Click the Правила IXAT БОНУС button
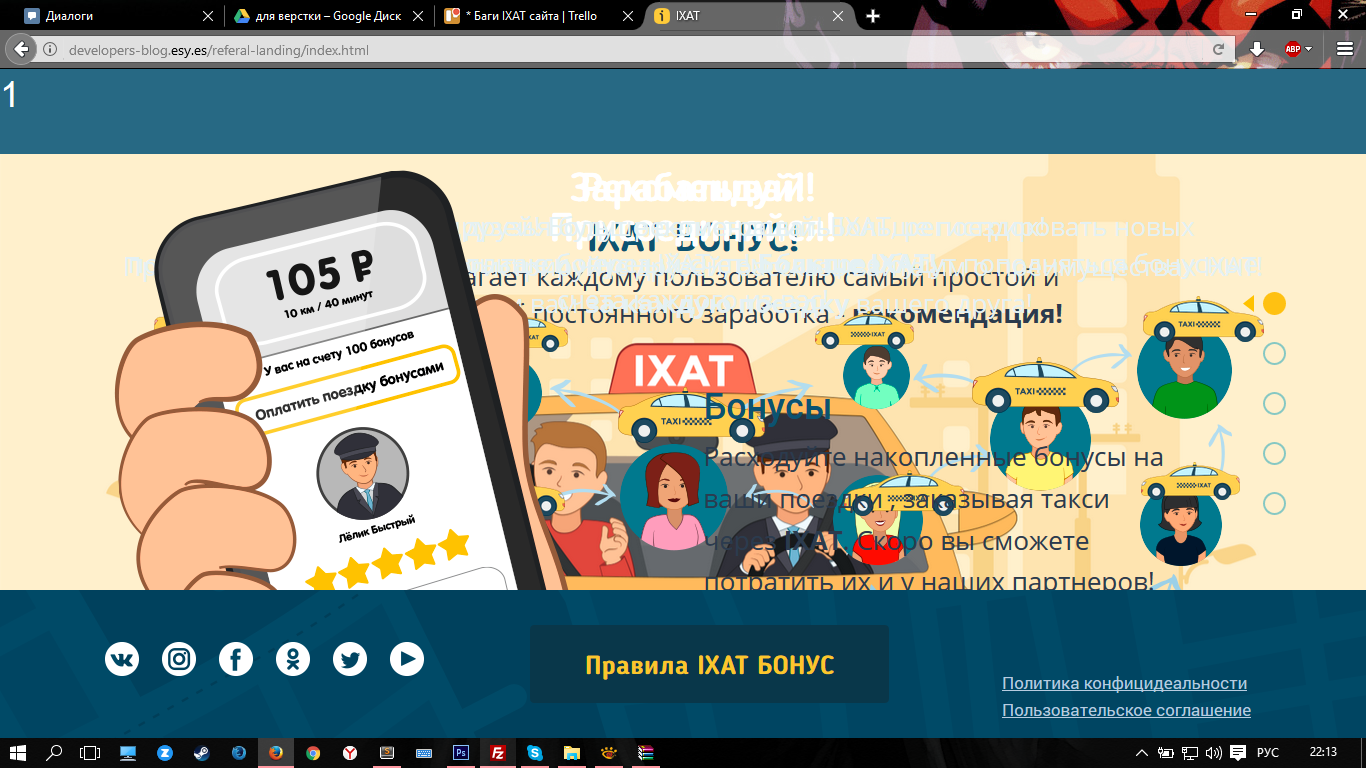The height and width of the screenshot is (768, 1366). point(709,665)
